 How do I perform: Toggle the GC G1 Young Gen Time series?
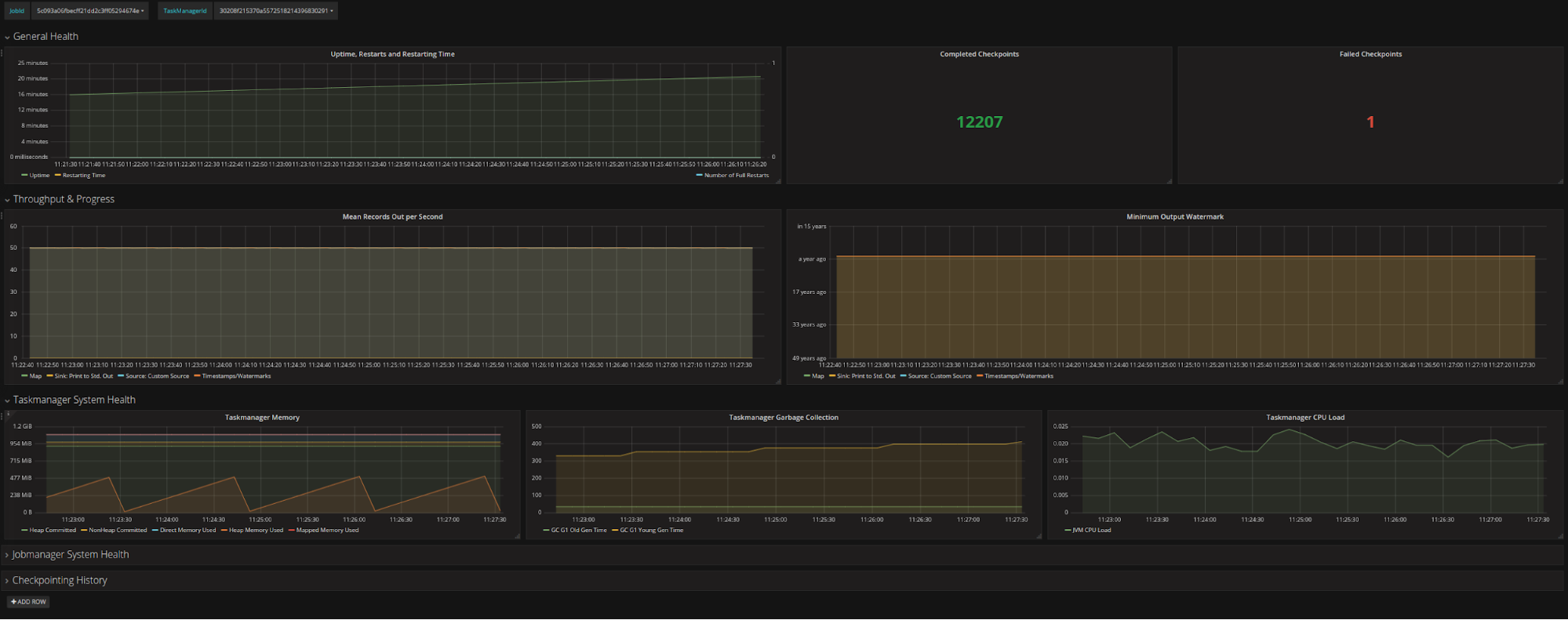coord(651,531)
